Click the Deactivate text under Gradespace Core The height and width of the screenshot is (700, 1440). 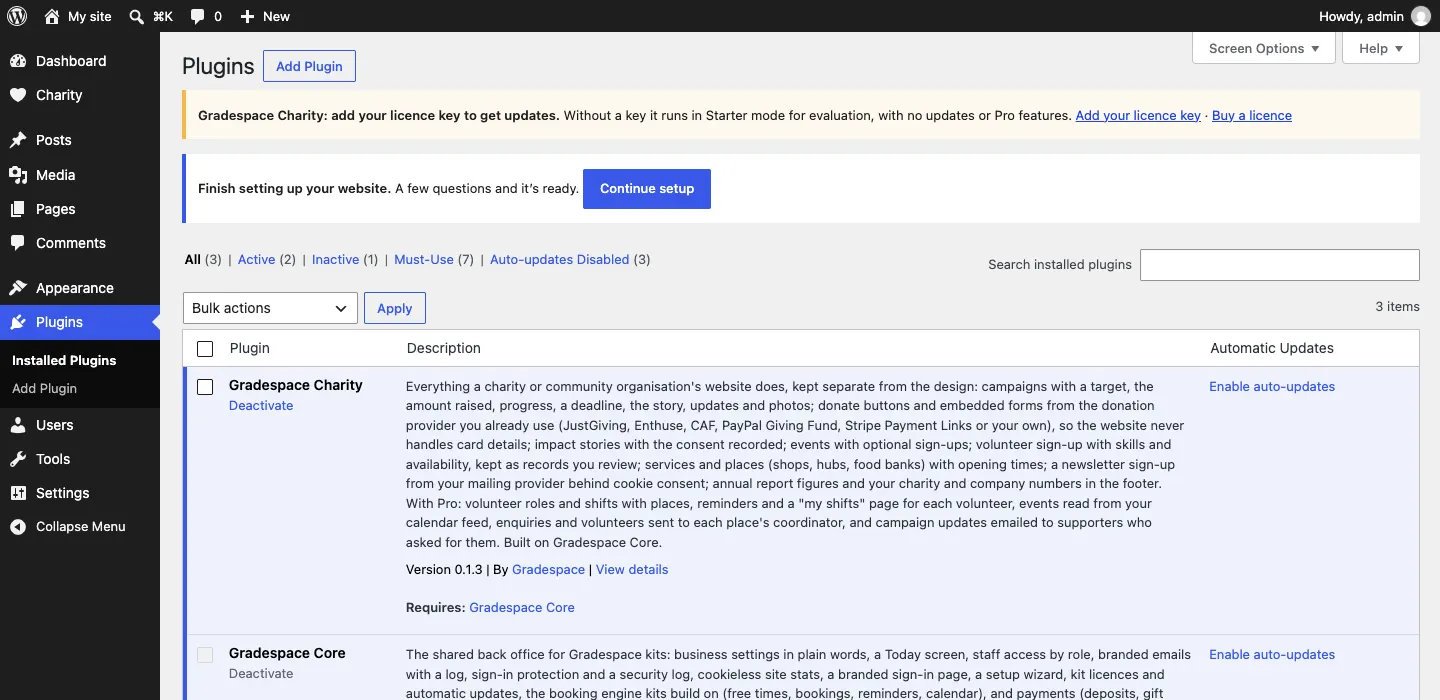(261, 673)
